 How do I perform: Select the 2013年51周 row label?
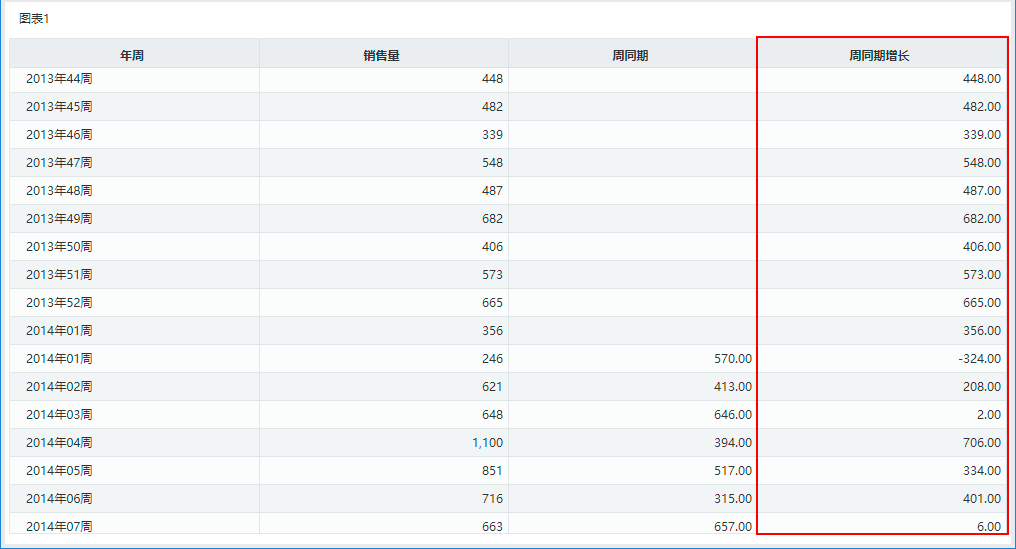click(x=59, y=274)
